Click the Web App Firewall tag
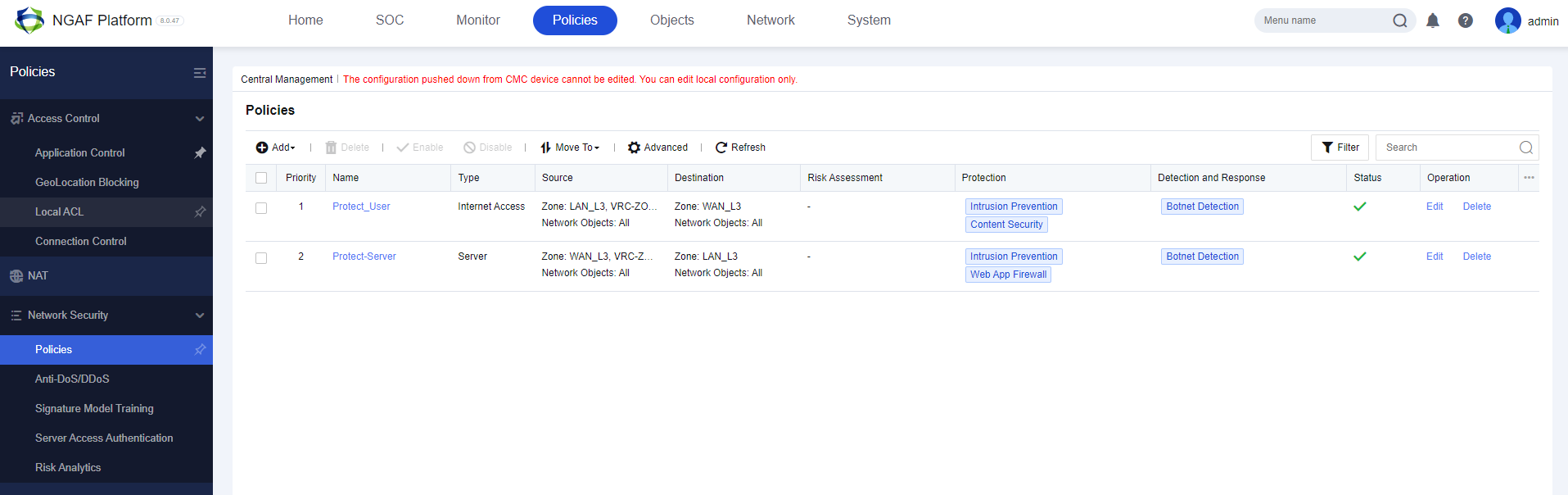The image size is (1568, 495). tap(1008, 275)
